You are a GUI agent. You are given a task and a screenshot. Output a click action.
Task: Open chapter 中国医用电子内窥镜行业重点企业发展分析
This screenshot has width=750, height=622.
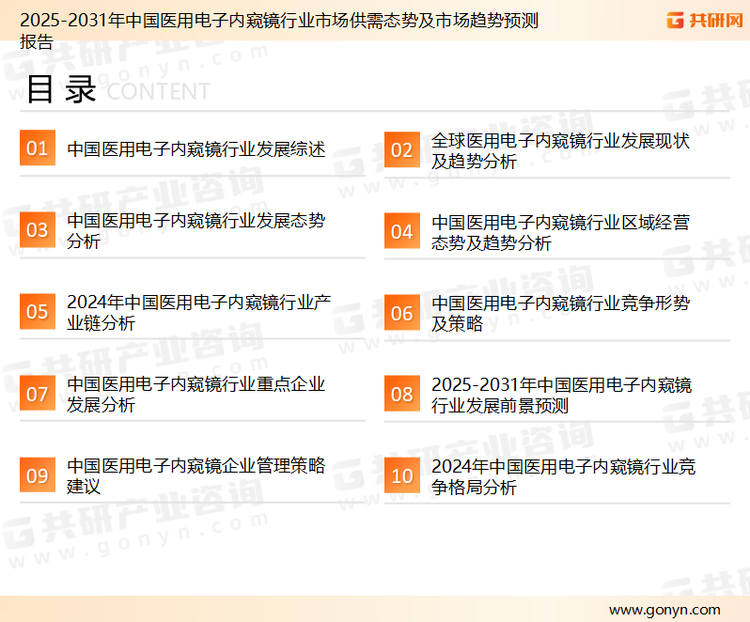(196, 394)
